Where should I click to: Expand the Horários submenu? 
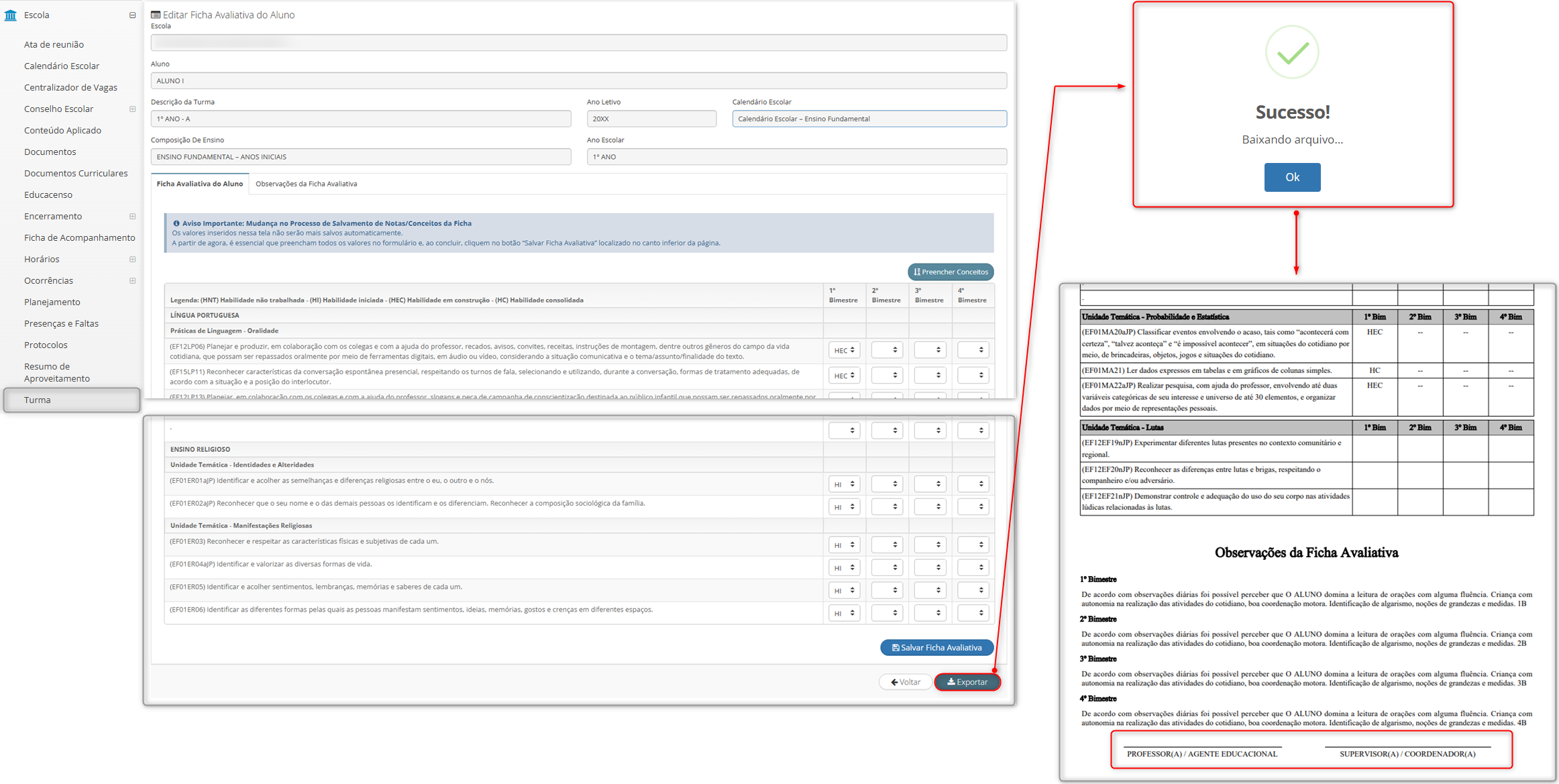click(132, 259)
